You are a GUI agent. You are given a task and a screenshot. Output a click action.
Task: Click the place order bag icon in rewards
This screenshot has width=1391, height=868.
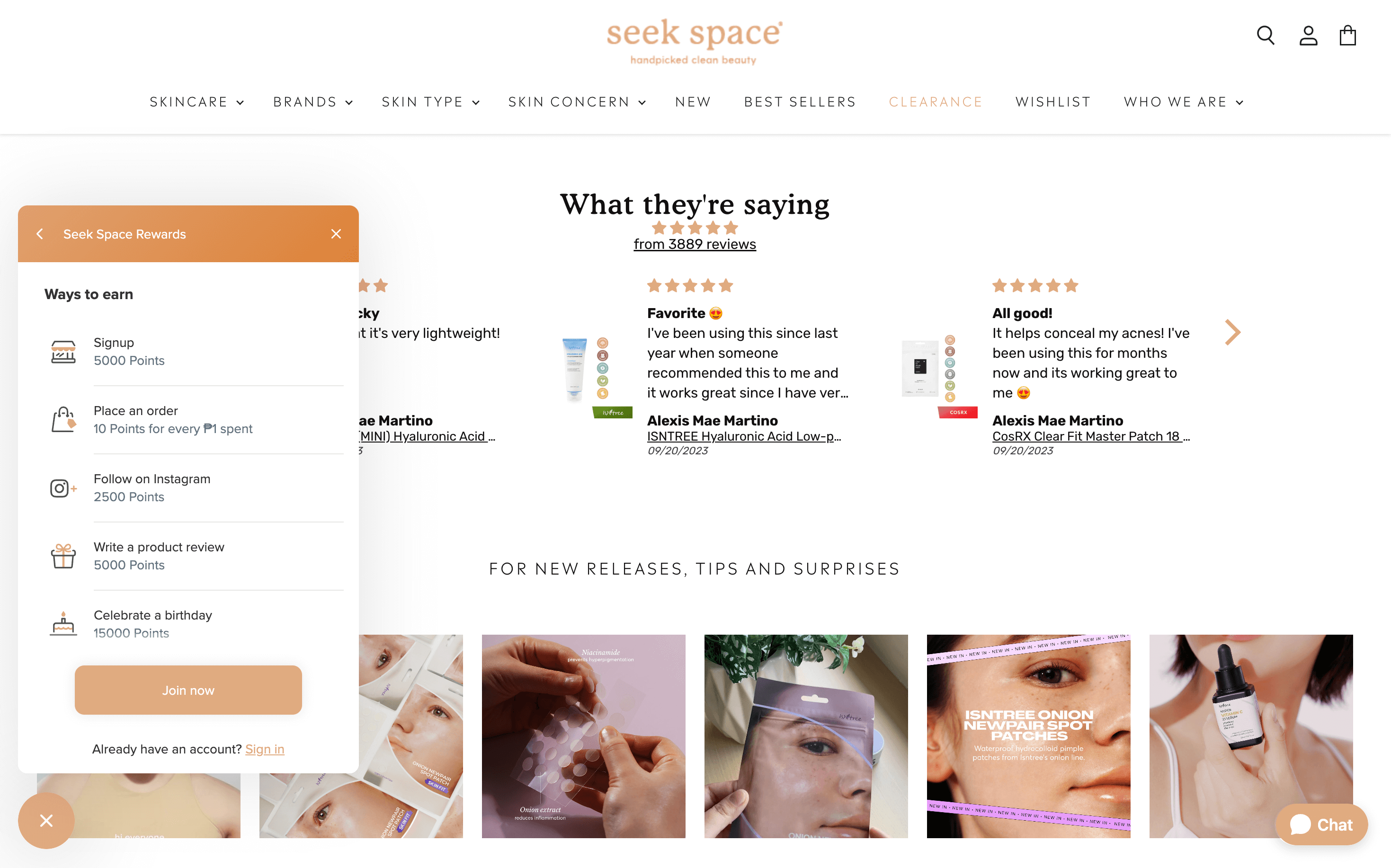click(x=63, y=418)
